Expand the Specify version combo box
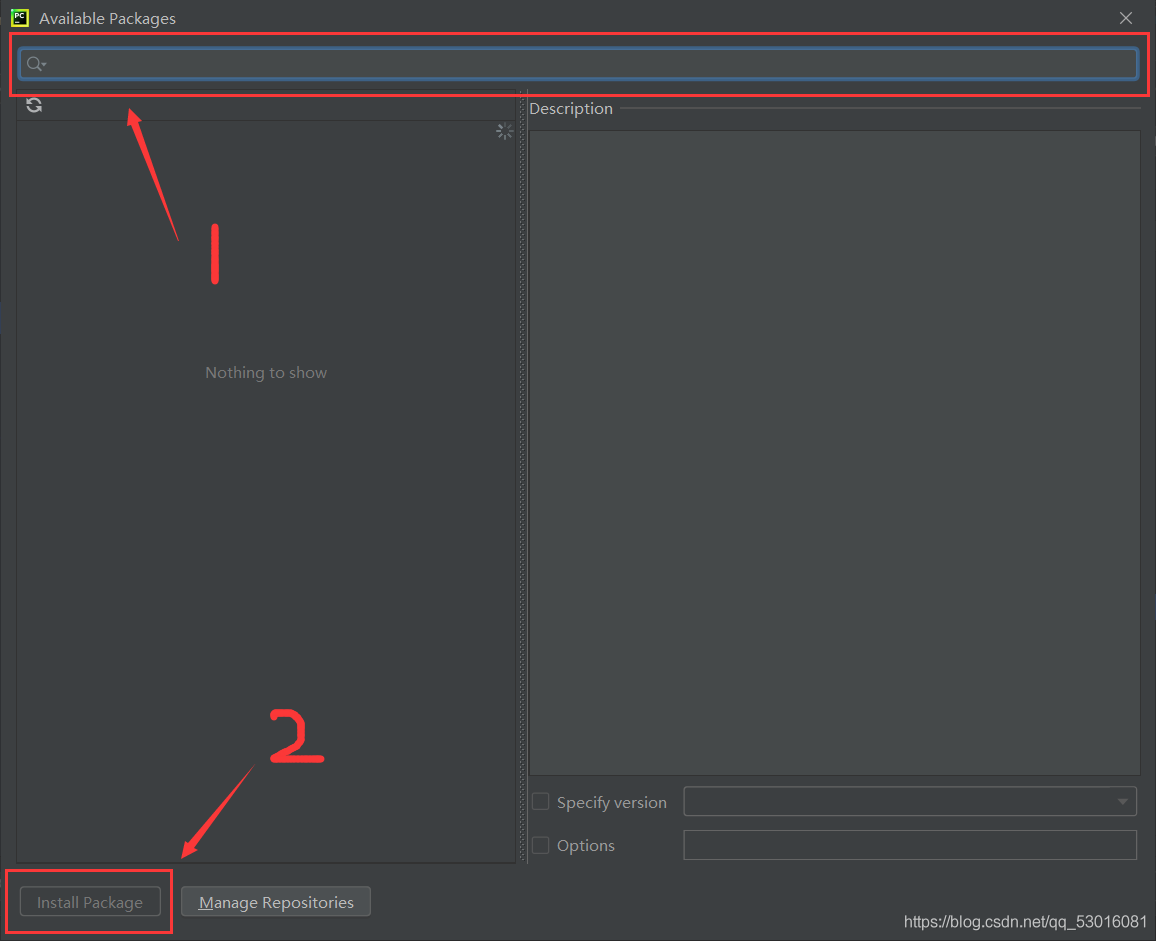This screenshot has height=941, width=1156. tap(1120, 802)
